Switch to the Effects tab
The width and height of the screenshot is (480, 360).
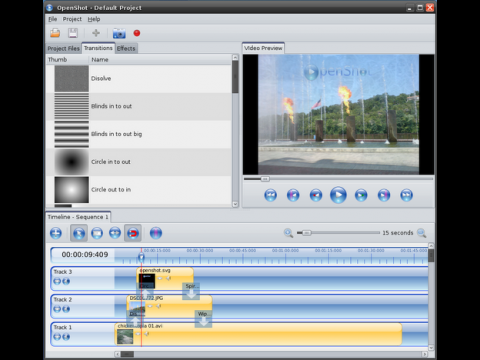pos(126,48)
